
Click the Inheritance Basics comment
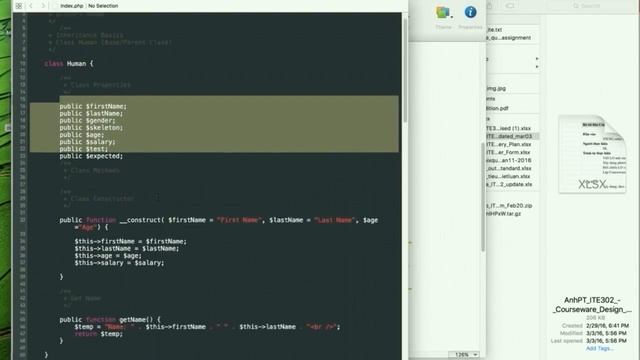pos(89,35)
